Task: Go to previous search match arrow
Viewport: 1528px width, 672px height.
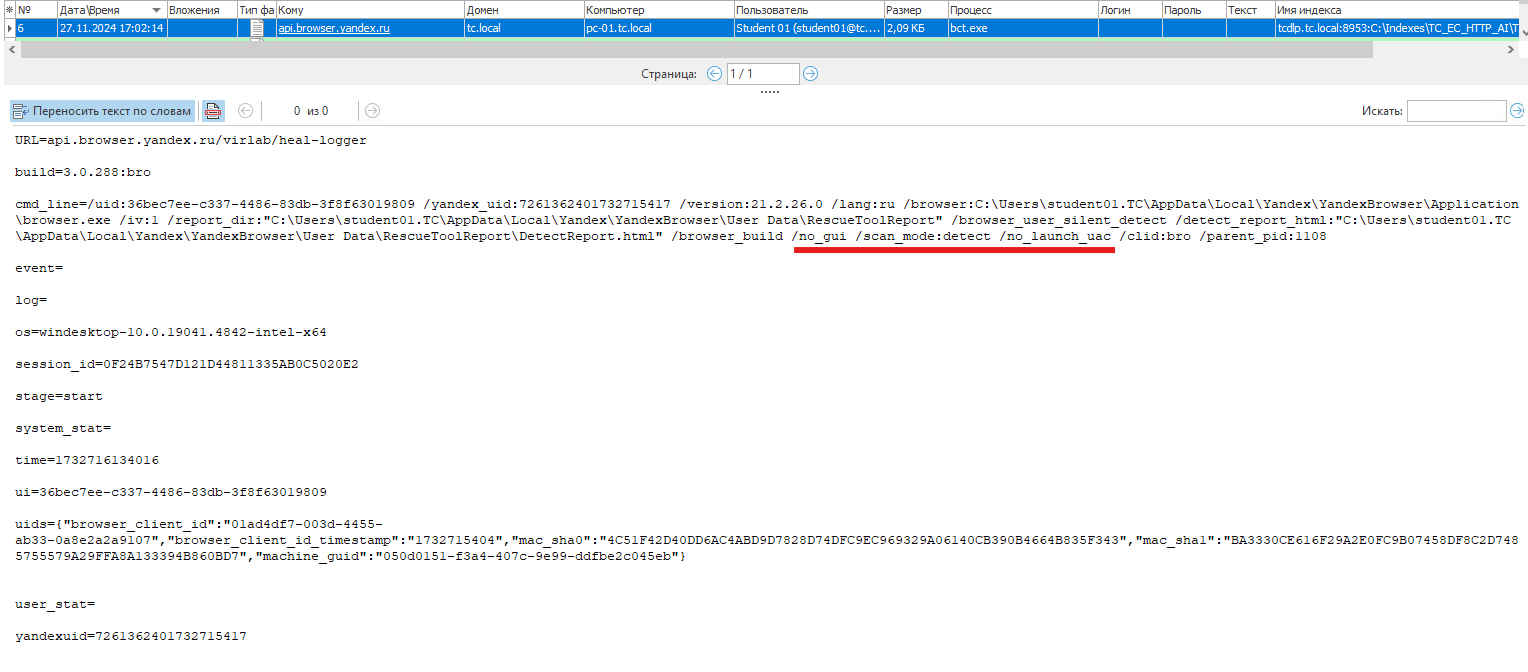Action: tap(246, 111)
